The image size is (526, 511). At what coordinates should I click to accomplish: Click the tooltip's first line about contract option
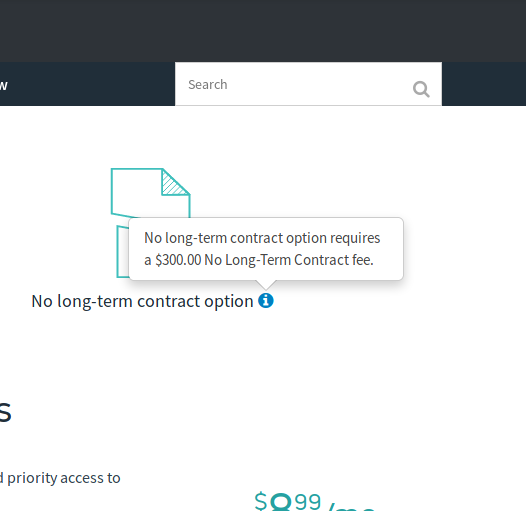[x=262, y=238]
